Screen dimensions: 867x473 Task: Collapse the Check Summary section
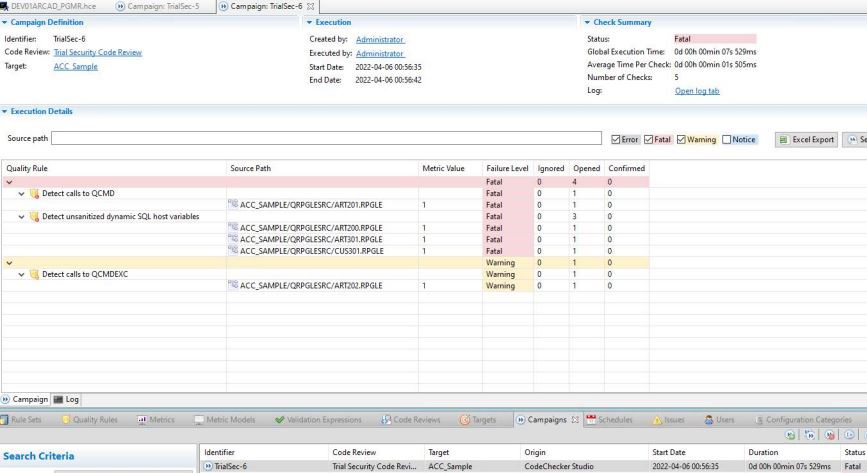[x=587, y=23]
